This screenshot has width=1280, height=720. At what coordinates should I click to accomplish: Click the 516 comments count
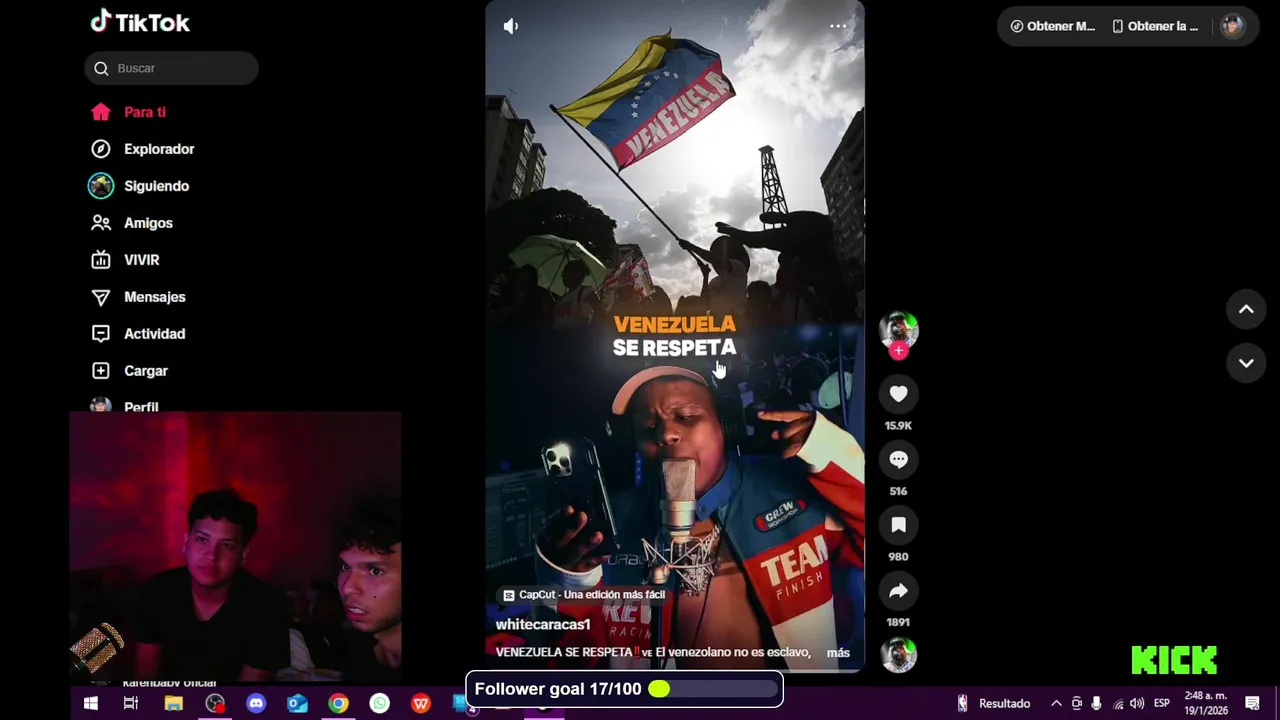(x=898, y=491)
